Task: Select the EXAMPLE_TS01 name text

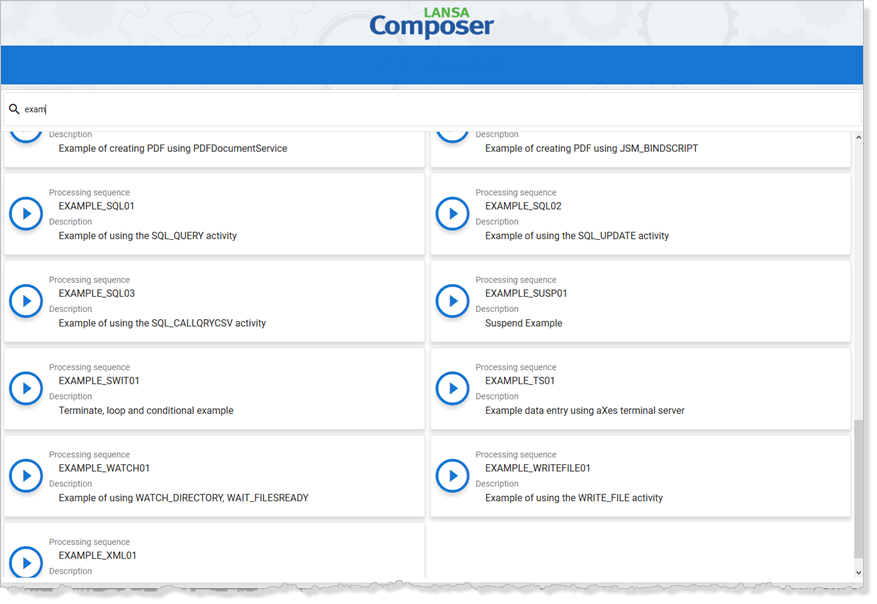Action: (x=520, y=380)
